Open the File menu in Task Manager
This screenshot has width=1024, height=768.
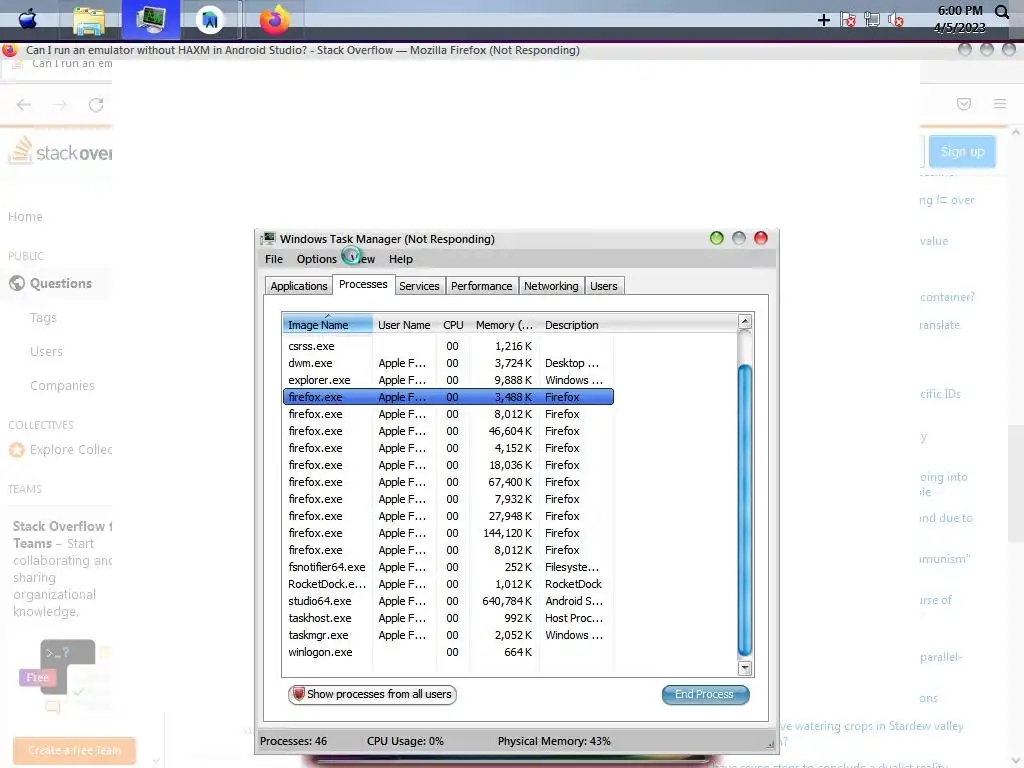[x=274, y=259]
